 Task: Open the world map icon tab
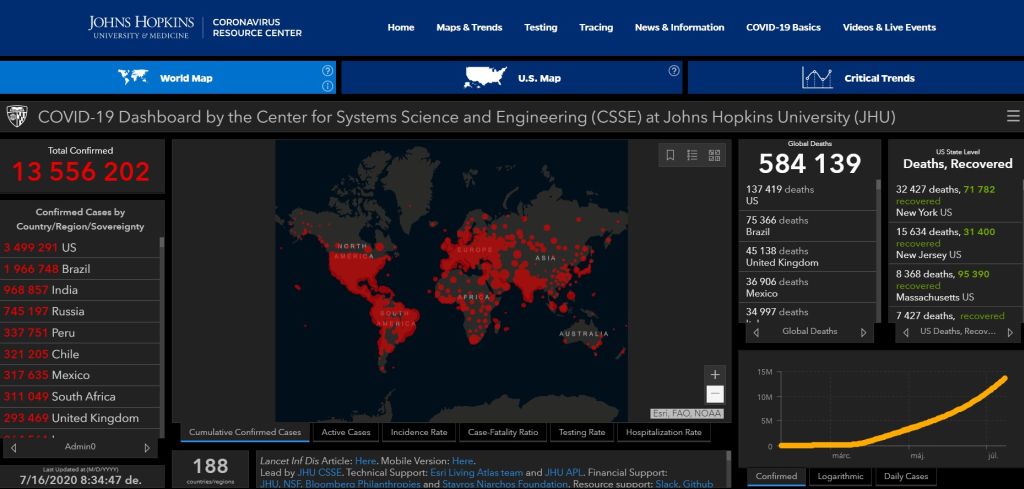pyautogui.click(x=133, y=77)
